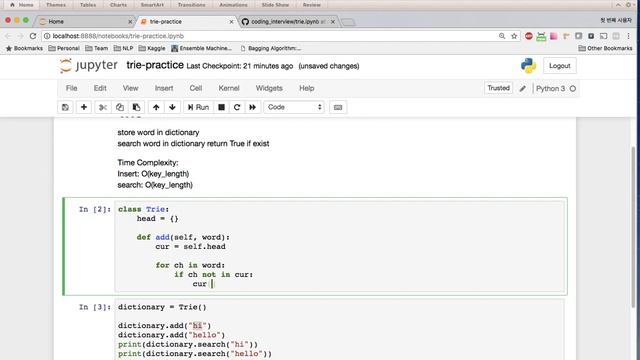640x360 pixels.
Task: Open the Personal bookmarks folder
Action: click(64, 48)
